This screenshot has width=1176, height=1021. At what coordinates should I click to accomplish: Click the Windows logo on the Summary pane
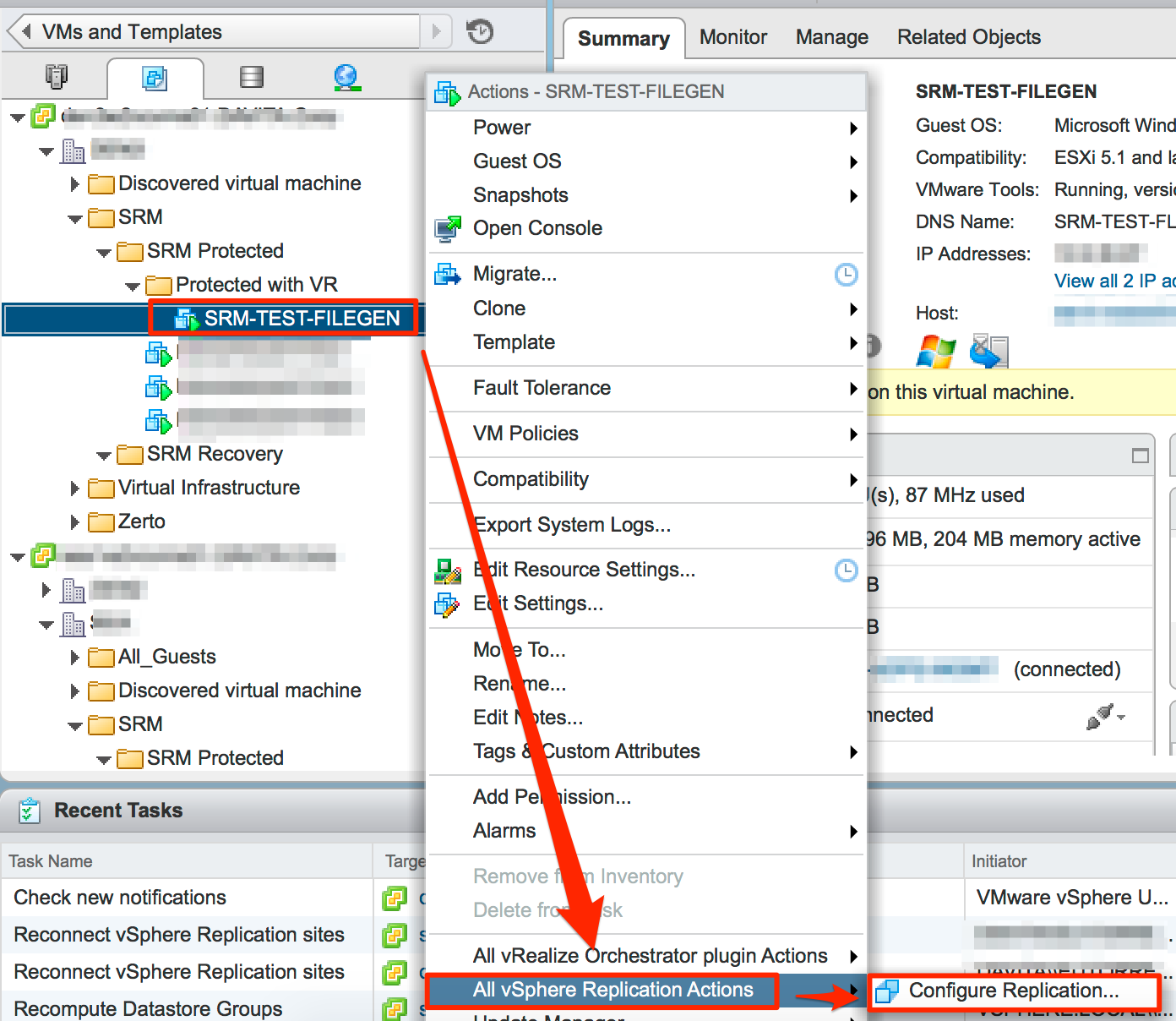[x=935, y=349]
